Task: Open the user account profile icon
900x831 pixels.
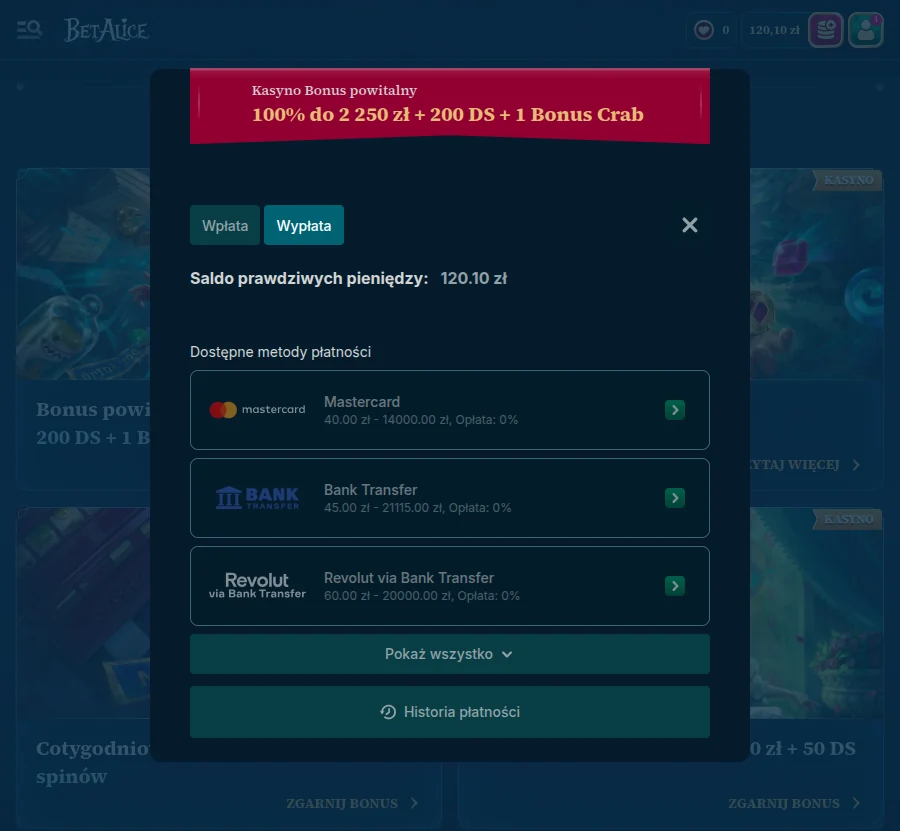Action: pos(864,30)
